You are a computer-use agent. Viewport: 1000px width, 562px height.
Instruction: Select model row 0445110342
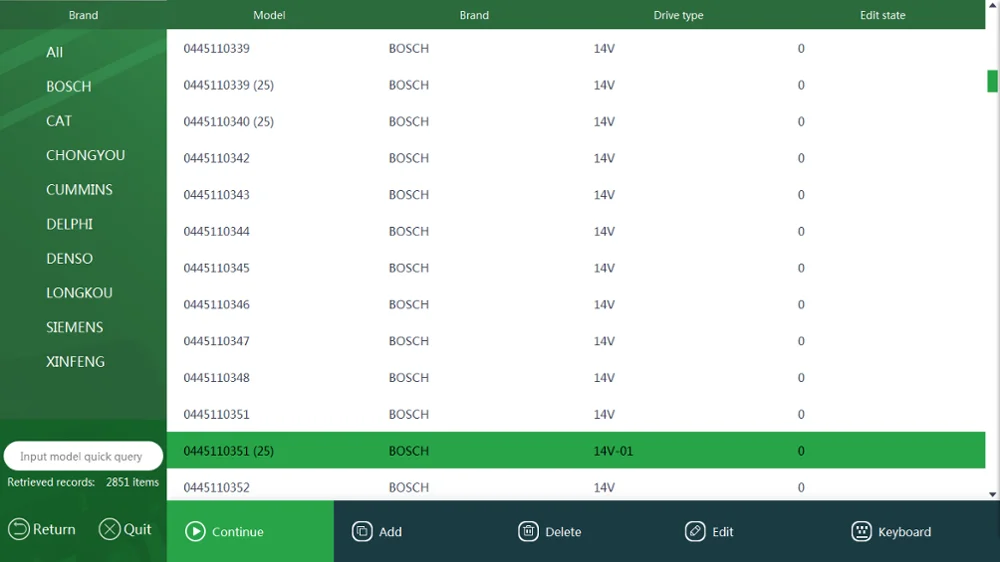(x=576, y=158)
